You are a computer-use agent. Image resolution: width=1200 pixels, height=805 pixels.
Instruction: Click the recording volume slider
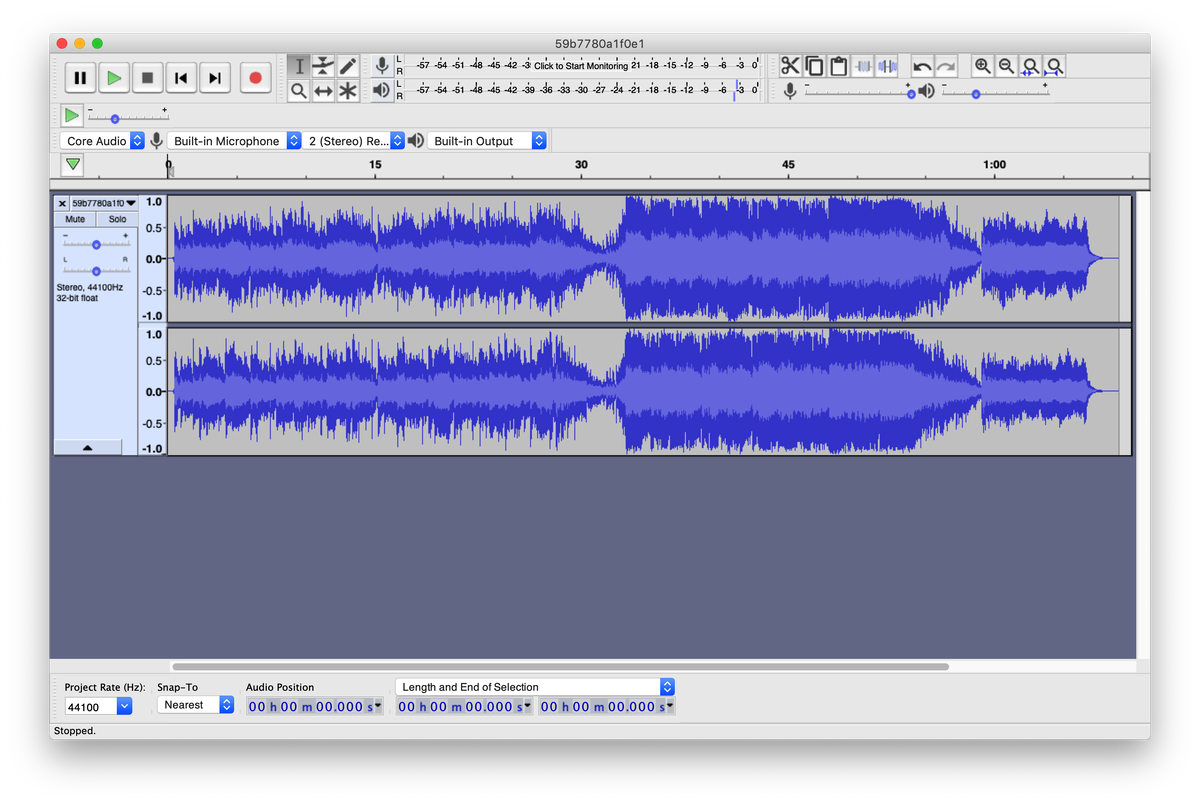pos(858,91)
